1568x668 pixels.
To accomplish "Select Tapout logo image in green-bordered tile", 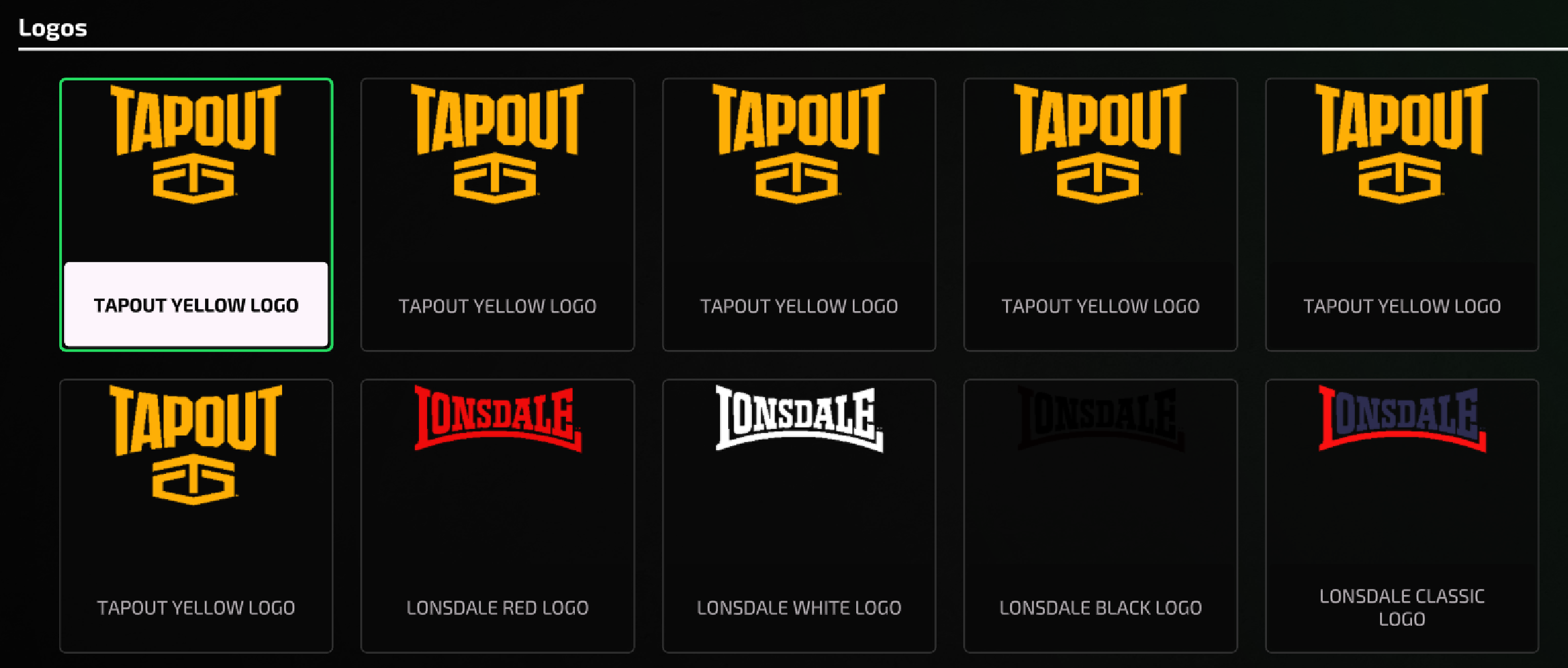I will click(x=195, y=144).
